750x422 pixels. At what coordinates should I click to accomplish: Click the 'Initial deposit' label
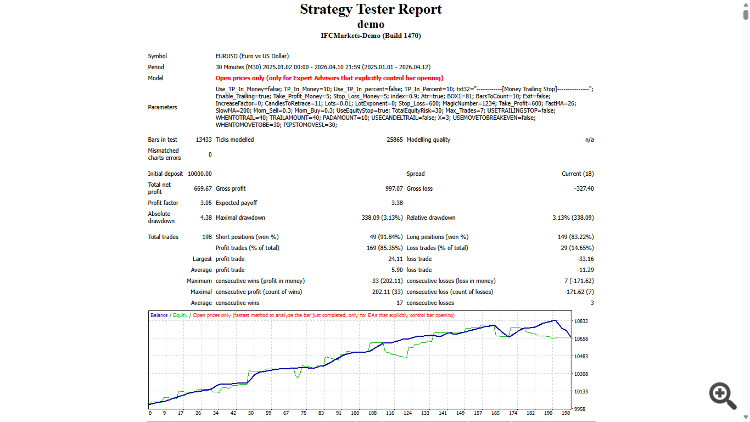click(165, 174)
